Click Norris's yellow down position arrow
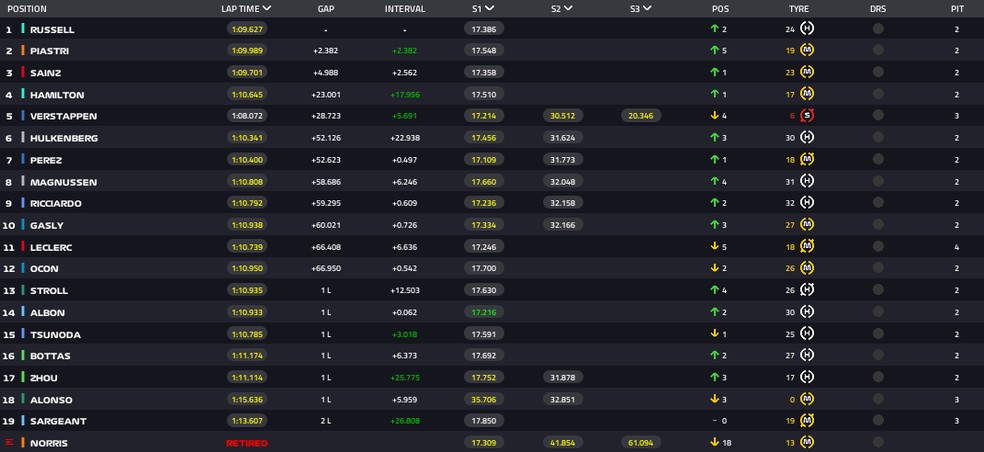This screenshot has width=984, height=452. (714, 443)
